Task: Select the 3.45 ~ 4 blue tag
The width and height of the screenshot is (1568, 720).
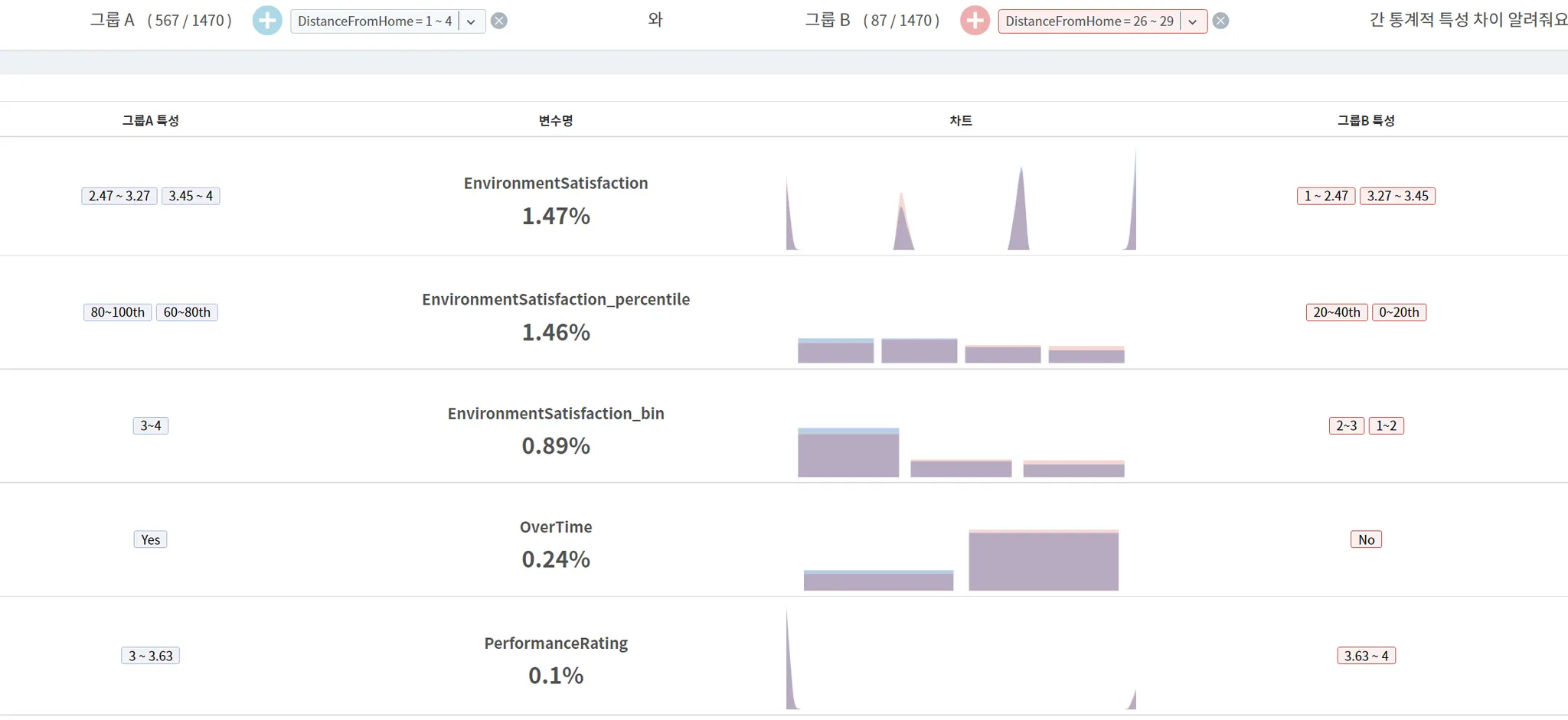Action: (191, 196)
